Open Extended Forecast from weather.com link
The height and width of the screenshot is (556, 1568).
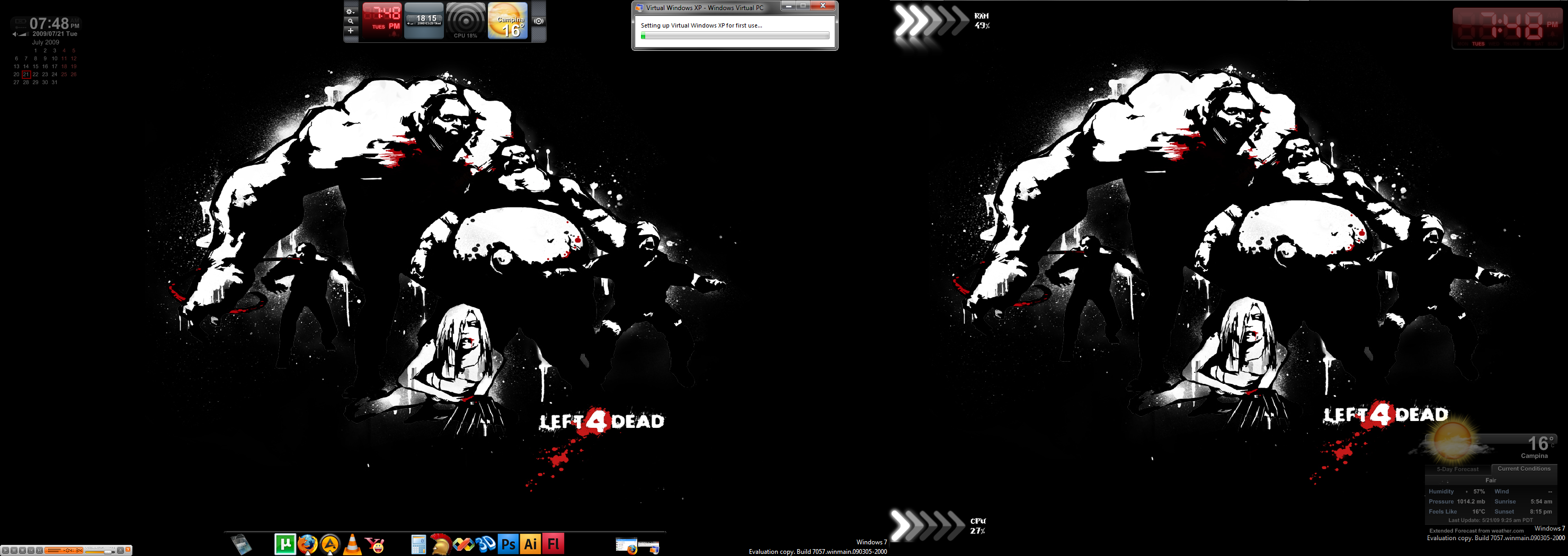[x=1476, y=531]
